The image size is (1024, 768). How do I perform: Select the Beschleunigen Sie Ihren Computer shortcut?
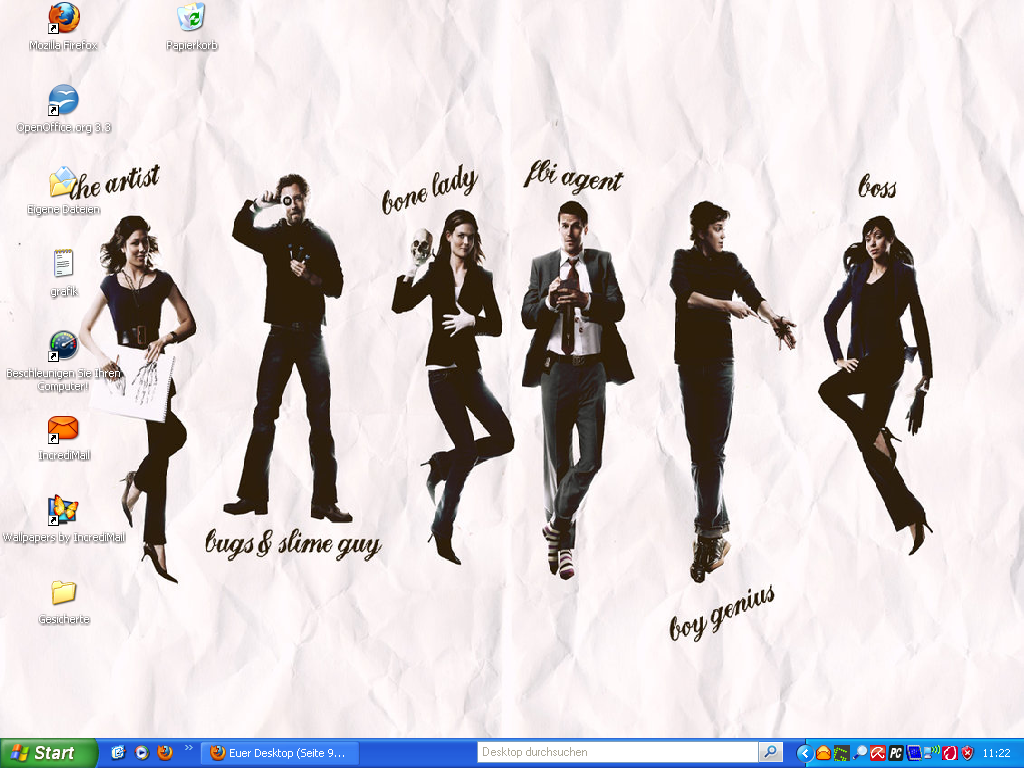[x=63, y=361]
